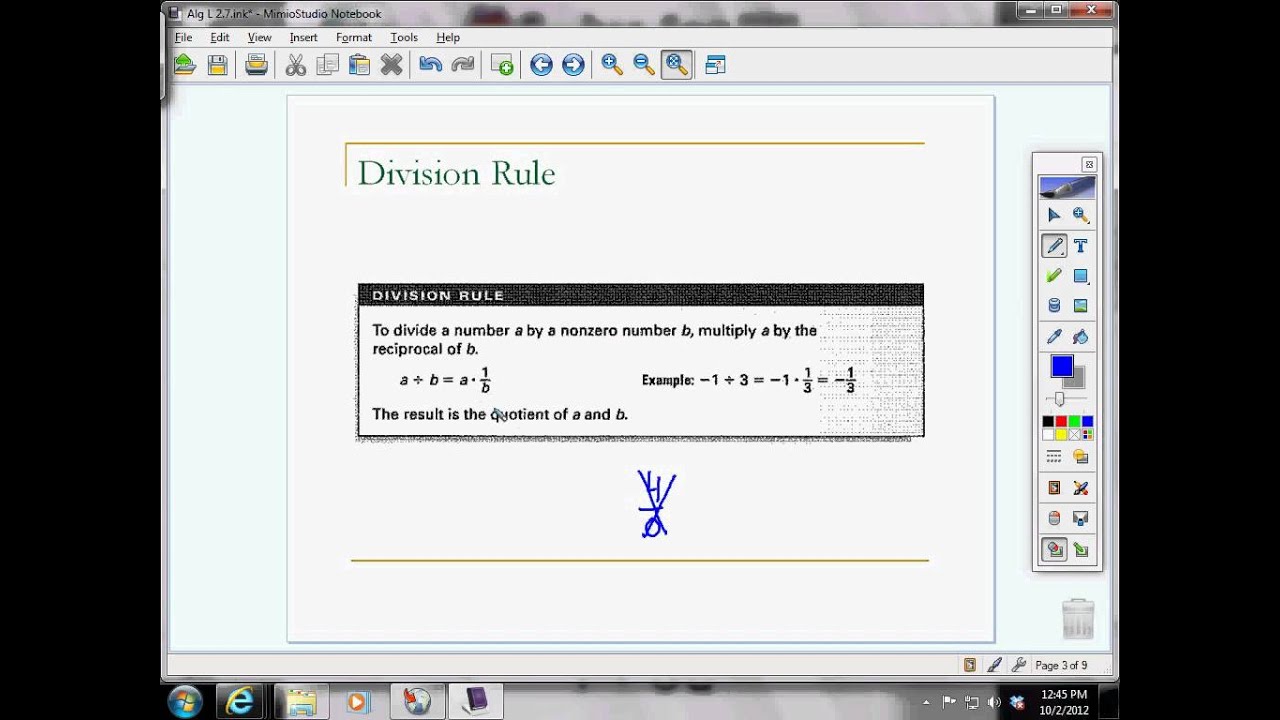Pick the yellow color from palette
This screenshot has width=1280, height=720.
tap(1061, 435)
